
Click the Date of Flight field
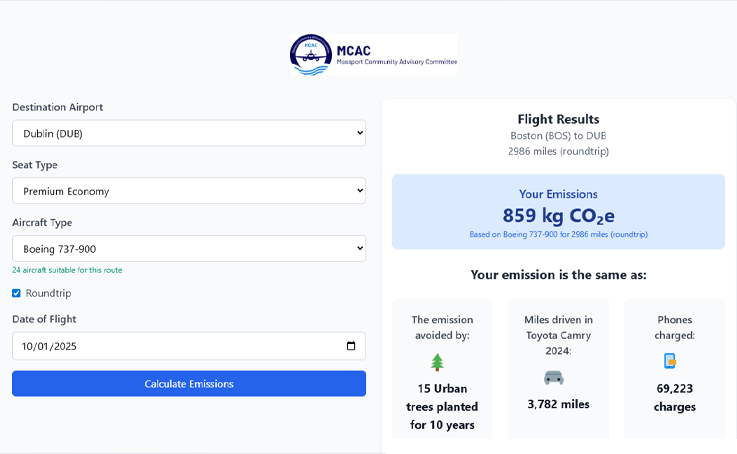click(x=170, y=346)
